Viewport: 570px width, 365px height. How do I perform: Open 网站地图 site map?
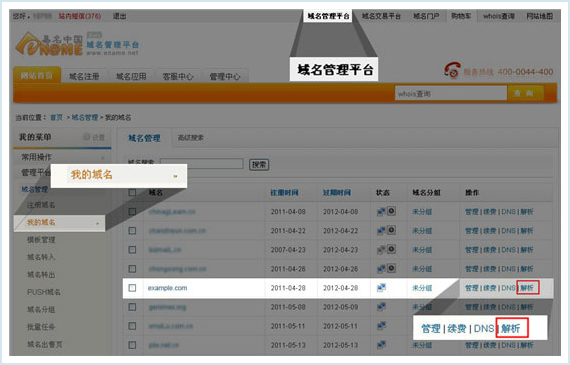539,16
